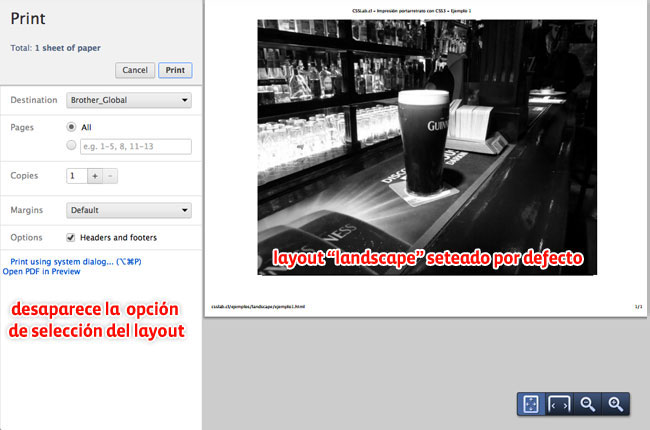Open the Destination printer dropdown
The height and width of the screenshot is (430, 650).
pyautogui.click(x=129, y=100)
